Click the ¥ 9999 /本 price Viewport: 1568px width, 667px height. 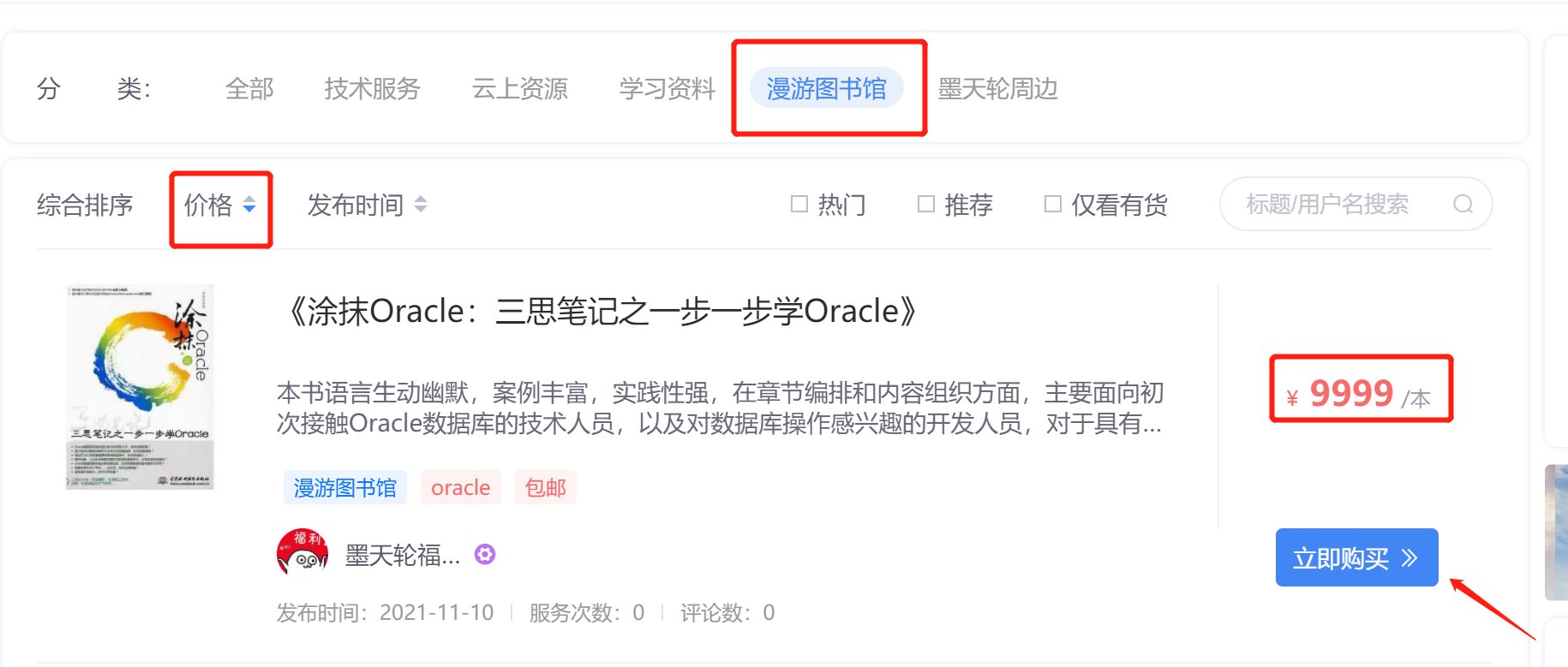point(1359,393)
